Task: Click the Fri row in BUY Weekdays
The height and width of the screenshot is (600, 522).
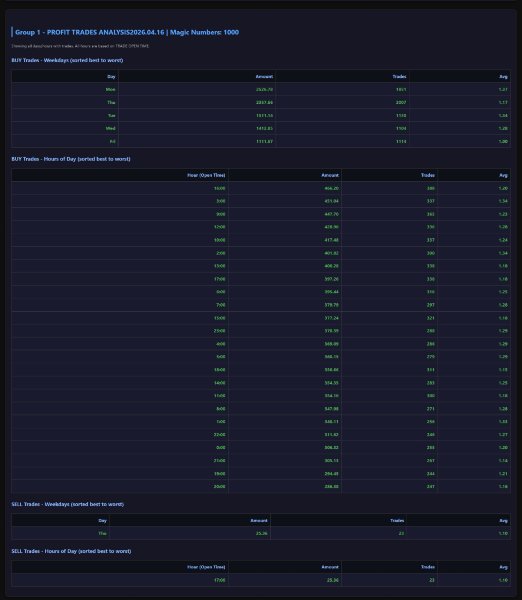Action: (261, 141)
